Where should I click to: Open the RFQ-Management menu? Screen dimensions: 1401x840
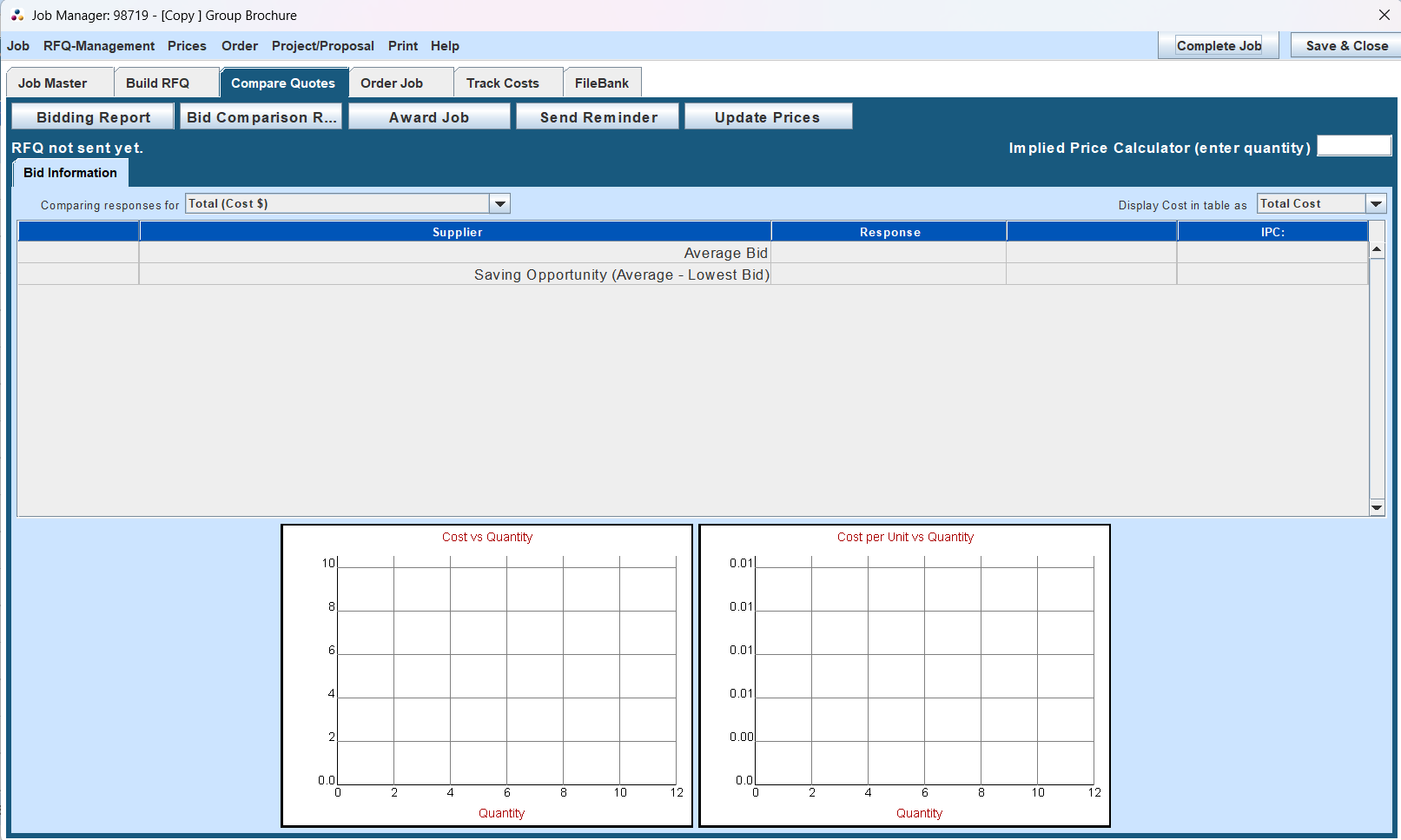(x=98, y=45)
